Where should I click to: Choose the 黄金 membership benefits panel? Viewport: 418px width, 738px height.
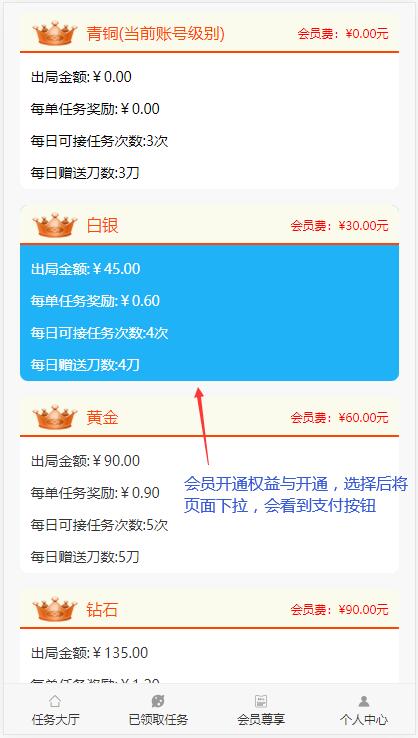209,505
